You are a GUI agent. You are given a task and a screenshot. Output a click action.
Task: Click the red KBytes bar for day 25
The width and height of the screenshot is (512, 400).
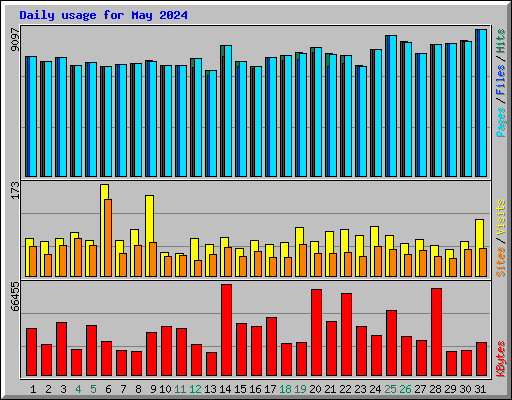pyautogui.click(x=391, y=343)
